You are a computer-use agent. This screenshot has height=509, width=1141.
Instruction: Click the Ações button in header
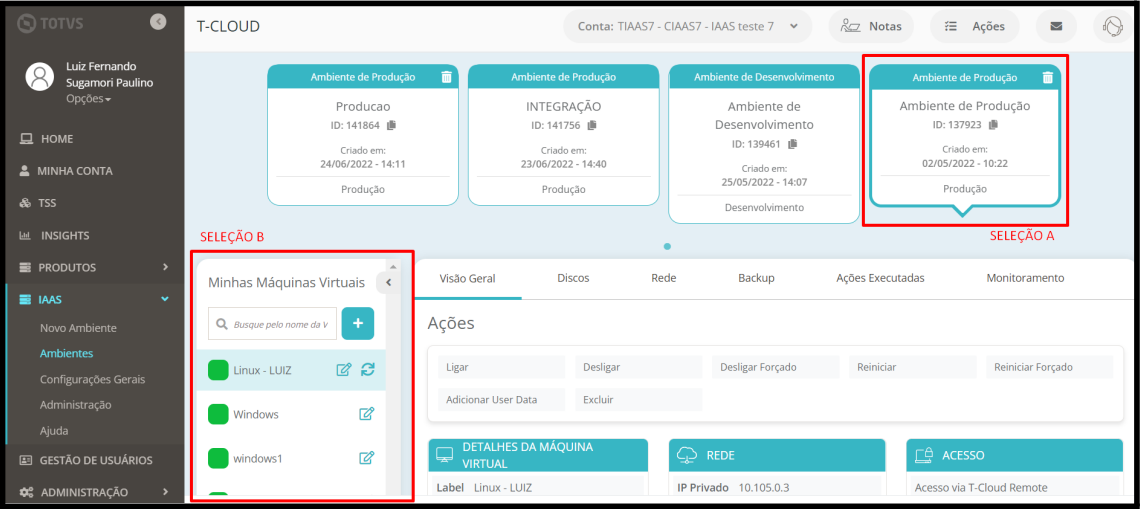point(974,26)
